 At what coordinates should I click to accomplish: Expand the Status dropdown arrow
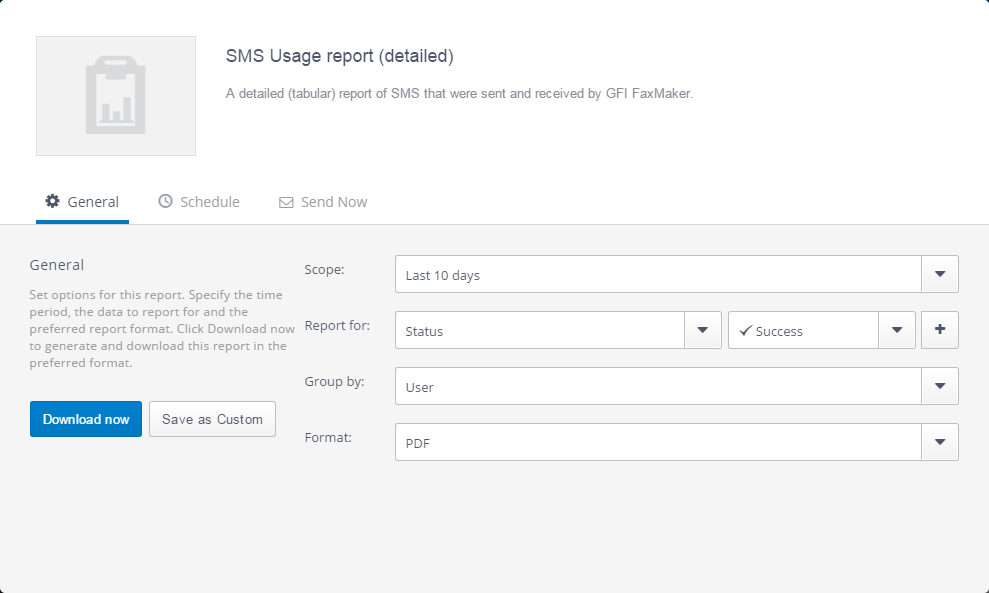703,330
